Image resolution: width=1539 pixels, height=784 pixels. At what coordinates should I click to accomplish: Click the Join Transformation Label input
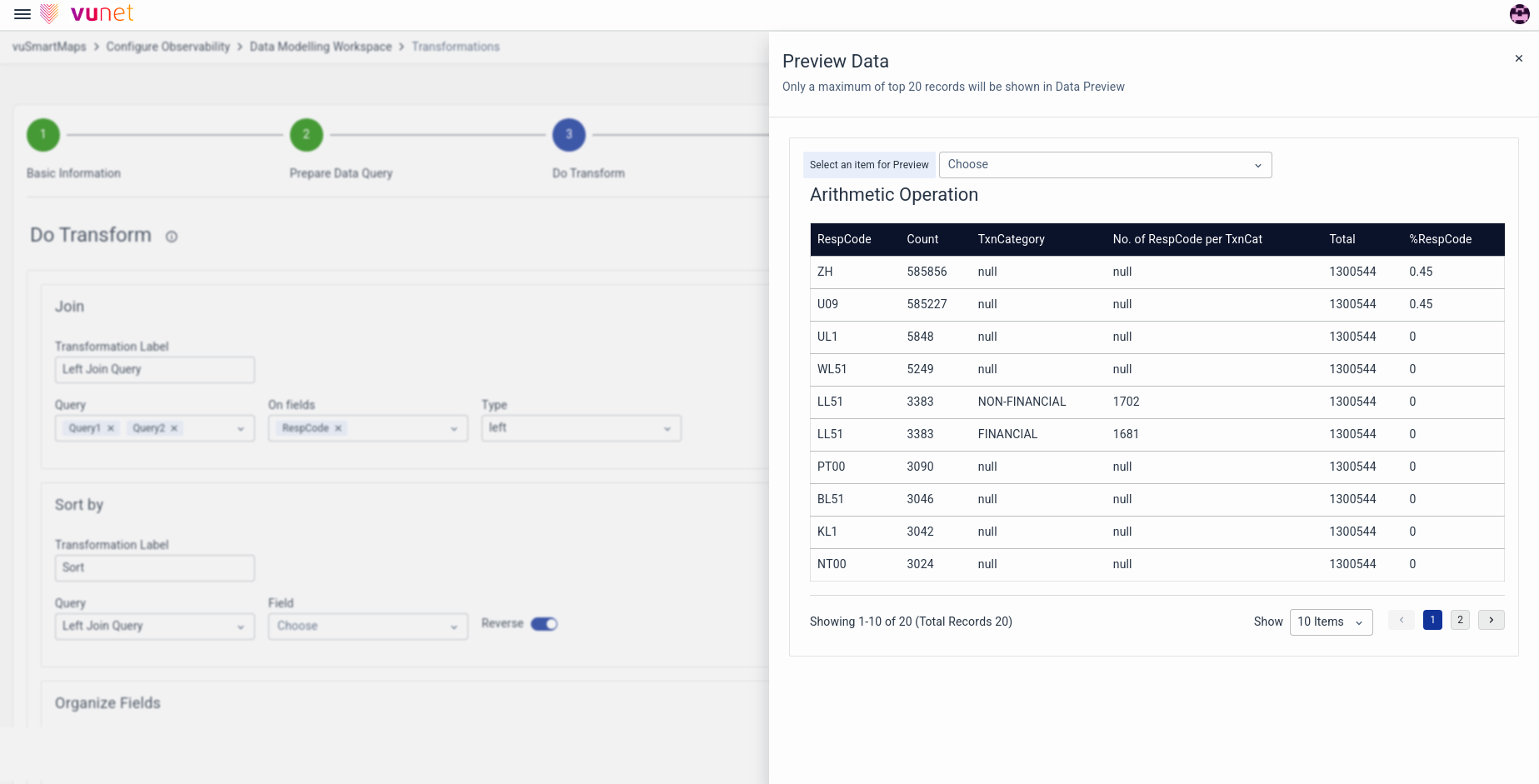(154, 370)
